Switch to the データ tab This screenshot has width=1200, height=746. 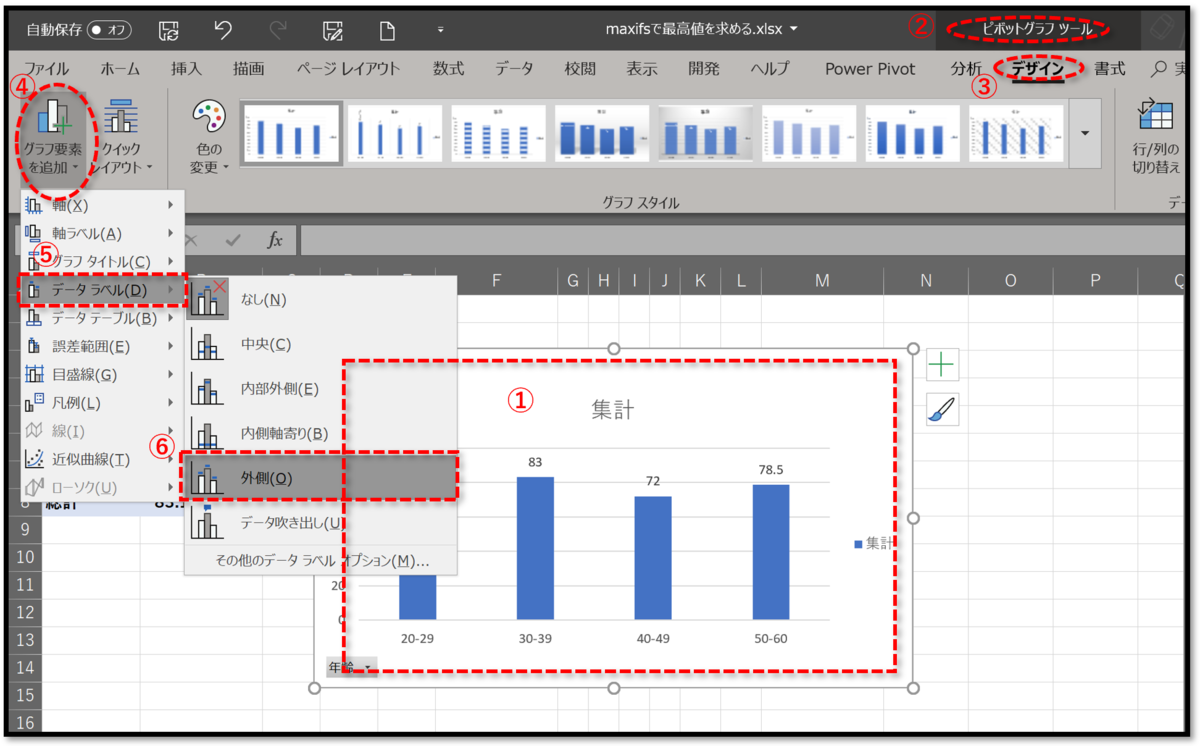514,69
